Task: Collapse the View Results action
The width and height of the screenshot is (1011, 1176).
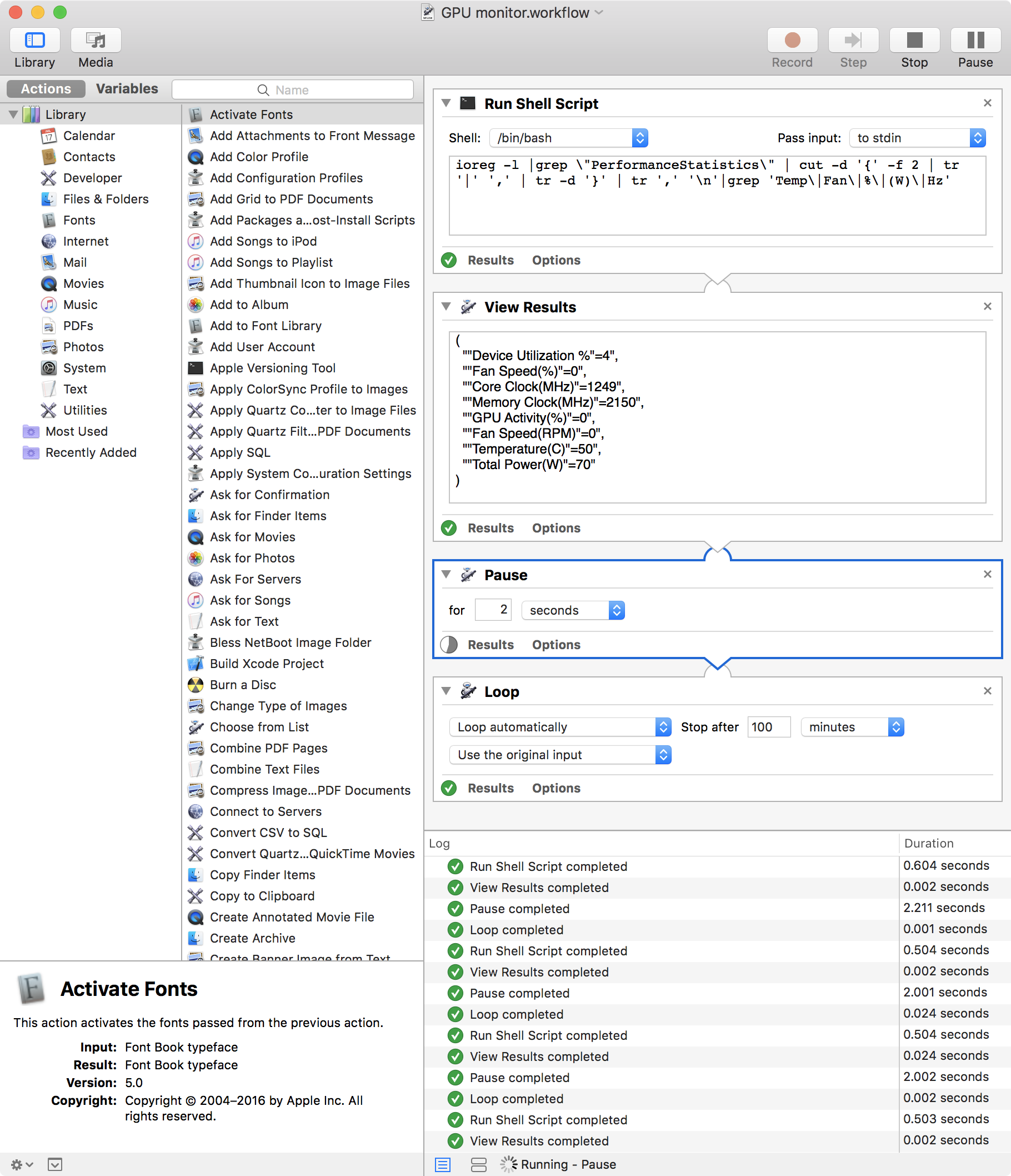Action: (446, 306)
